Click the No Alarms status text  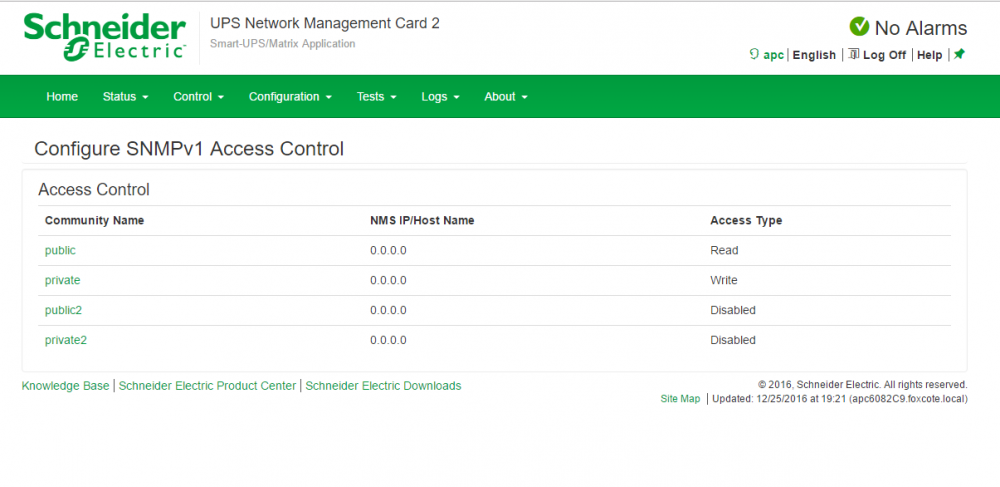coord(921,28)
